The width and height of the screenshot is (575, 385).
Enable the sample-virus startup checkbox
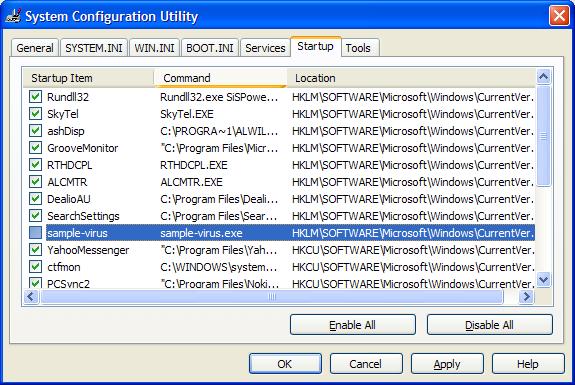(x=35, y=233)
